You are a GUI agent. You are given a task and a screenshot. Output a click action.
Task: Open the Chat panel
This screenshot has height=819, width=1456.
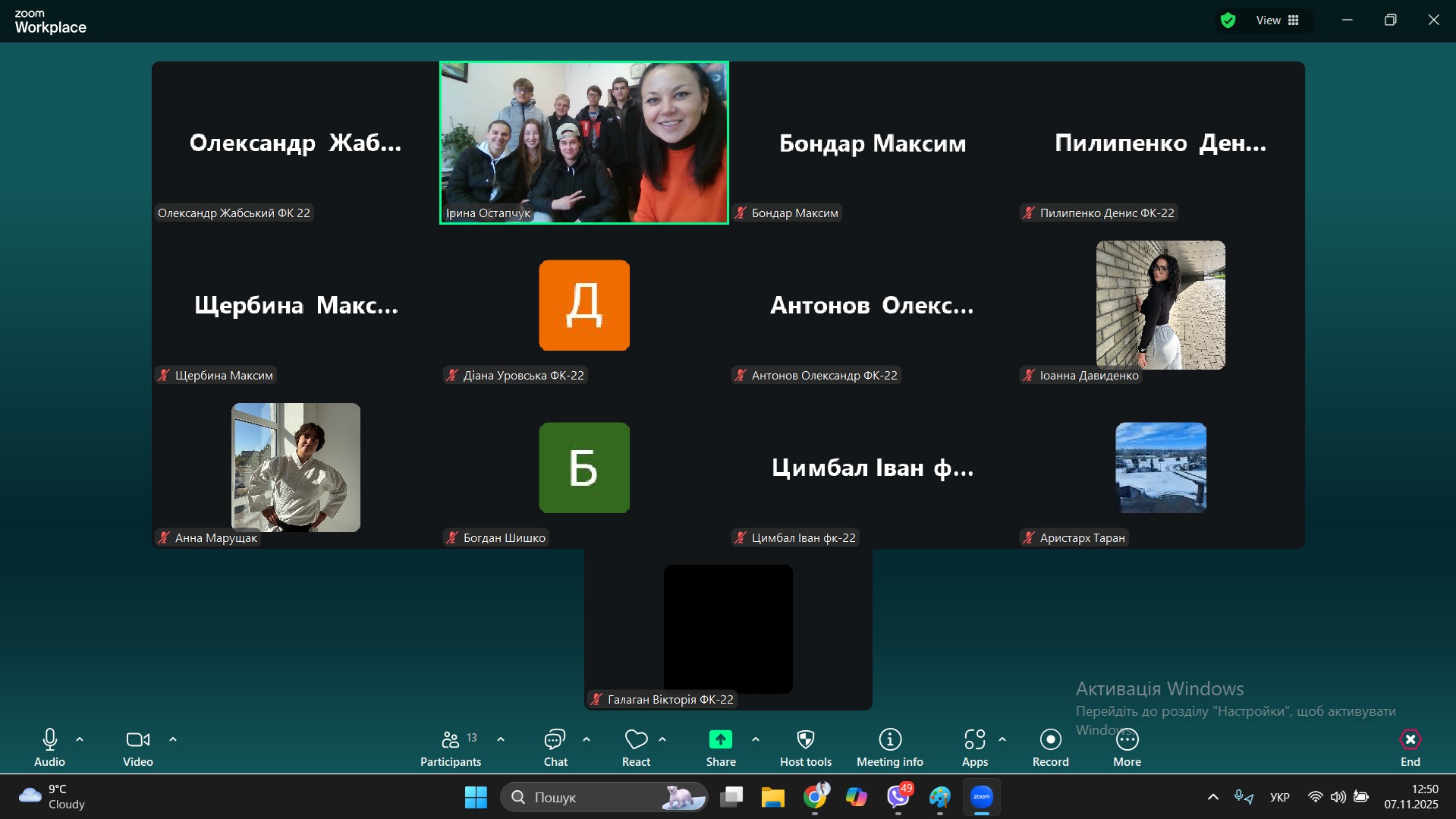555,747
